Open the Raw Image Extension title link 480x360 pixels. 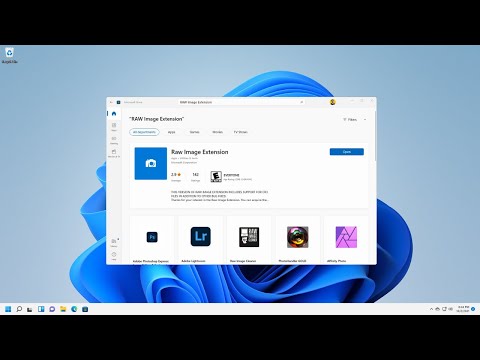(x=200, y=152)
